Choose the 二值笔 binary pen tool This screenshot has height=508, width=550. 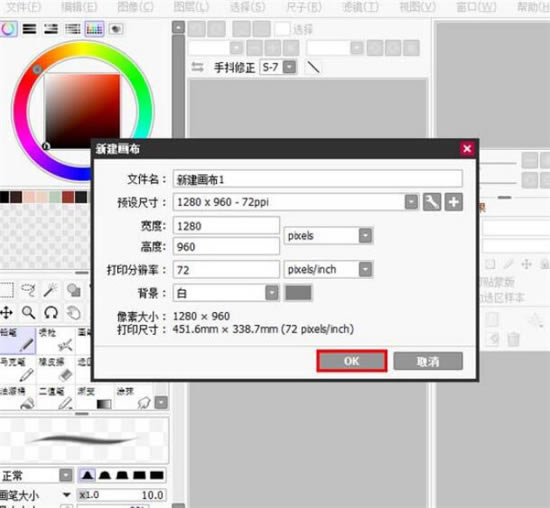[56, 398]
